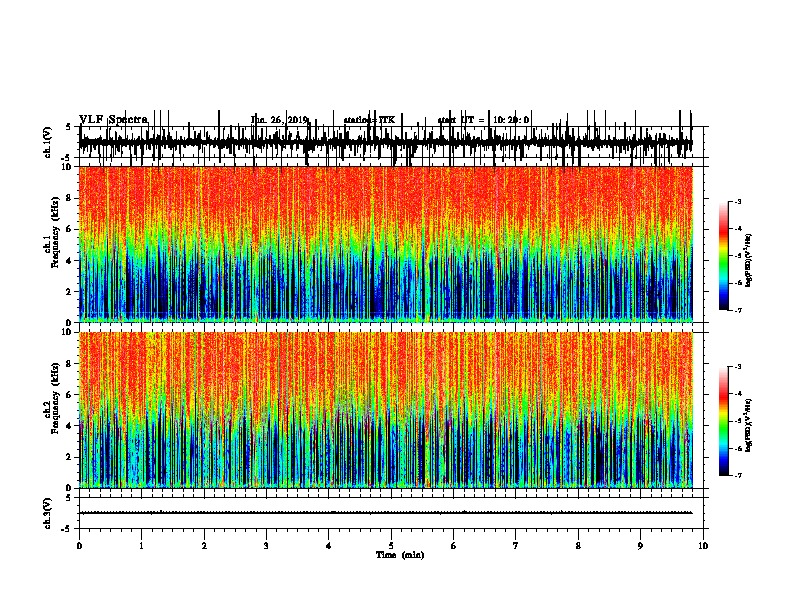The image size is (792, 612).
Task: Click the flat ch.3 voltage trace
Action: 386,513
